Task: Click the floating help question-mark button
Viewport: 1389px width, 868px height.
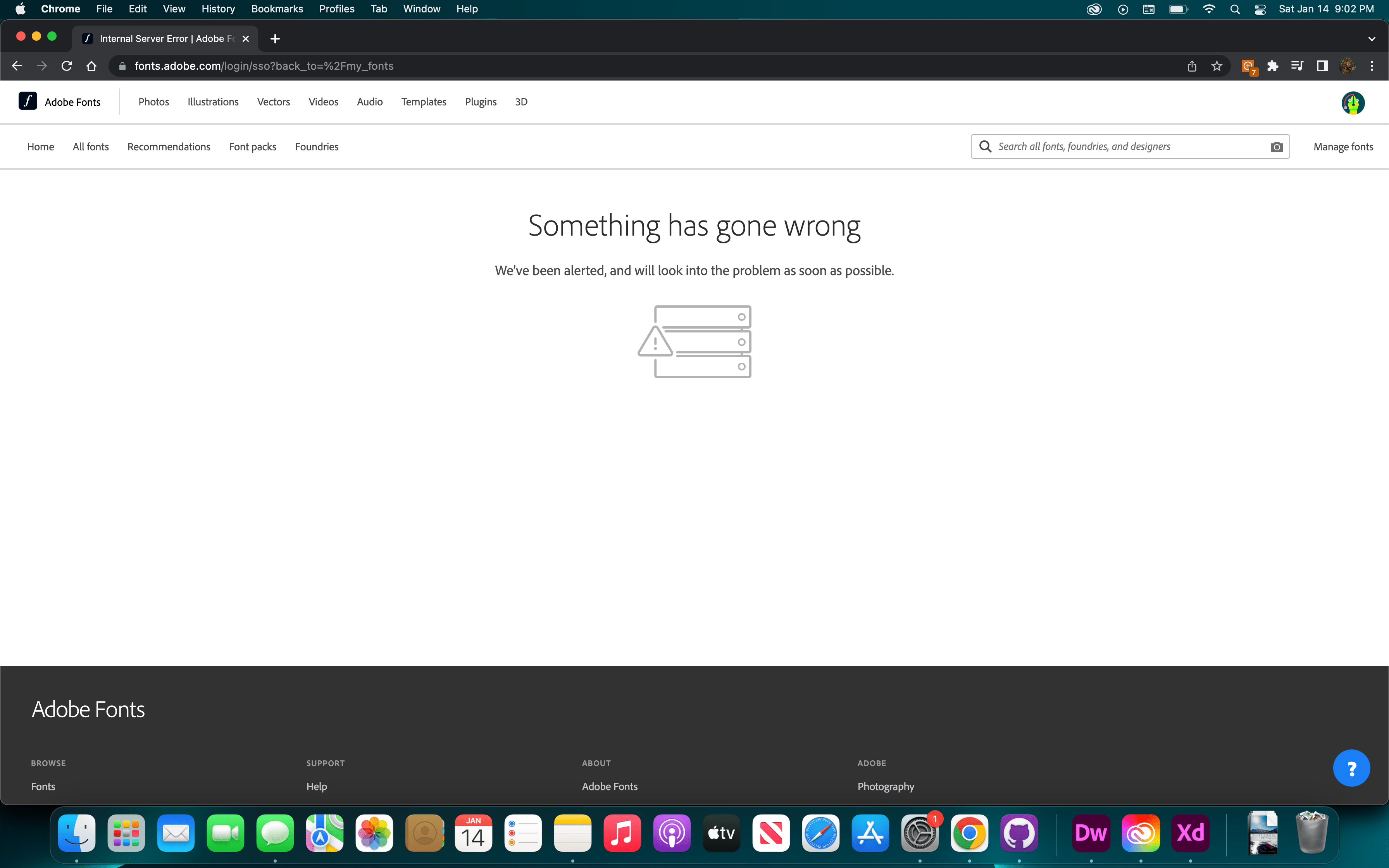Action: [1351, 768]
